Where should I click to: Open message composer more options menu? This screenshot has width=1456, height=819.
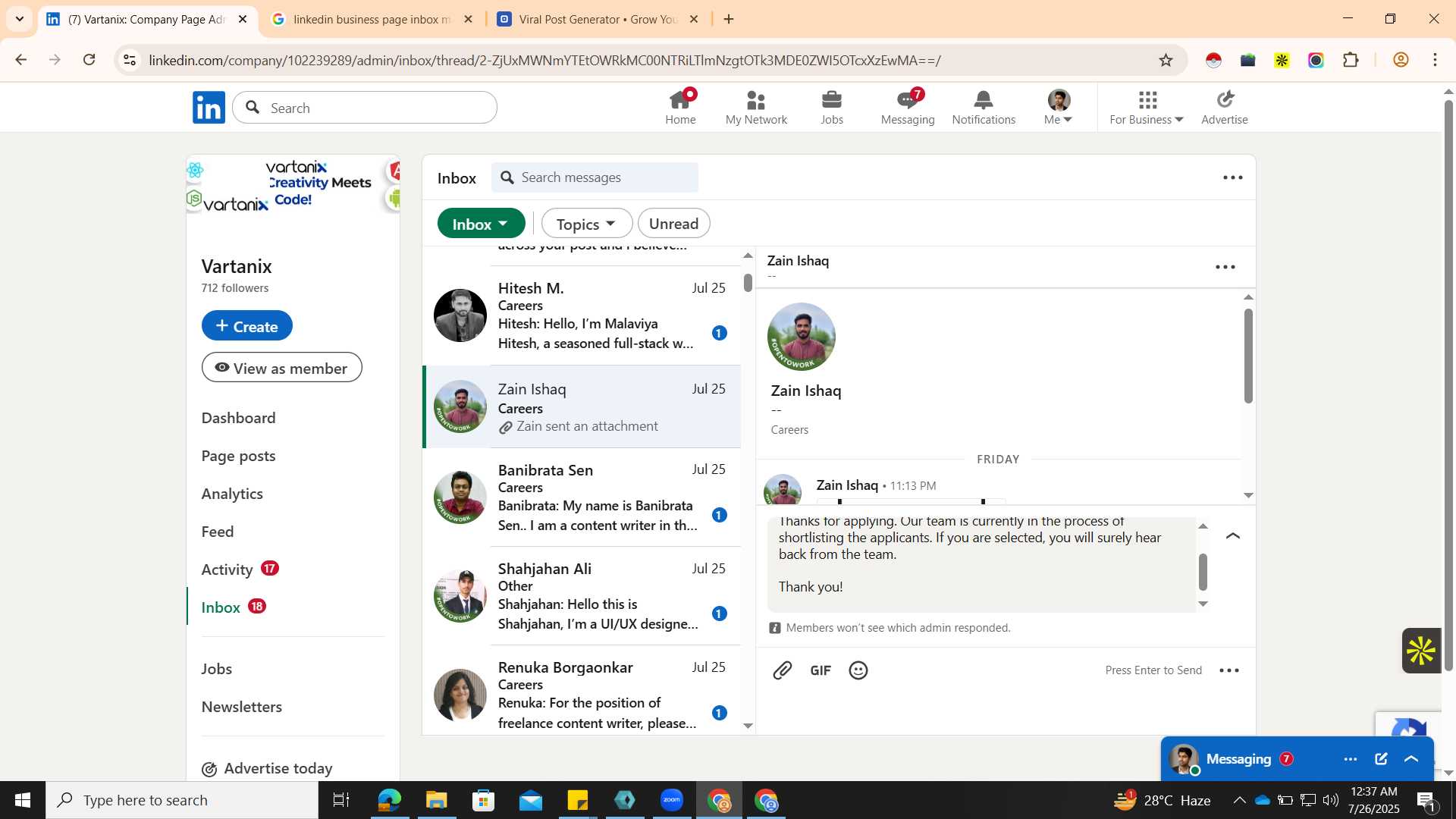pos(1229,670)
